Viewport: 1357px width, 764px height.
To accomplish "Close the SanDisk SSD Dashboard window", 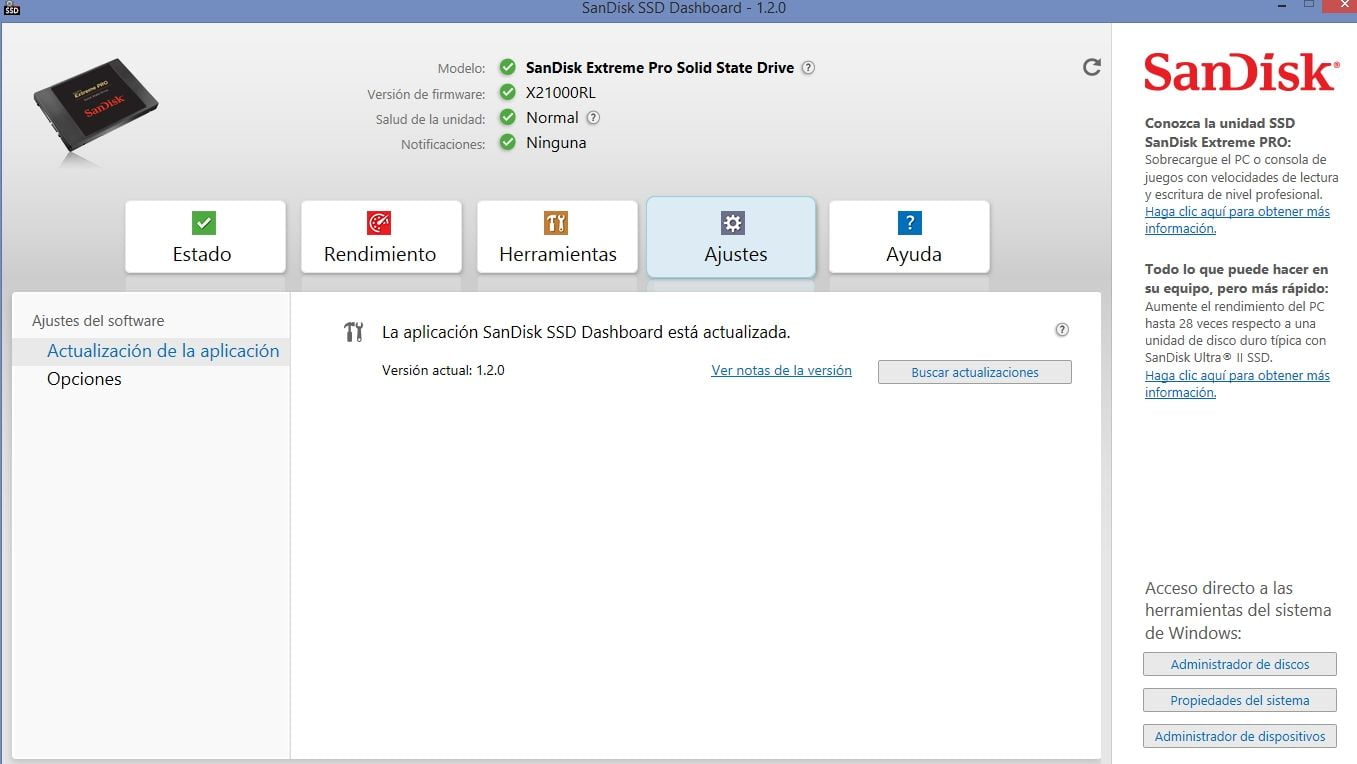I will [x=1340, y=6].
